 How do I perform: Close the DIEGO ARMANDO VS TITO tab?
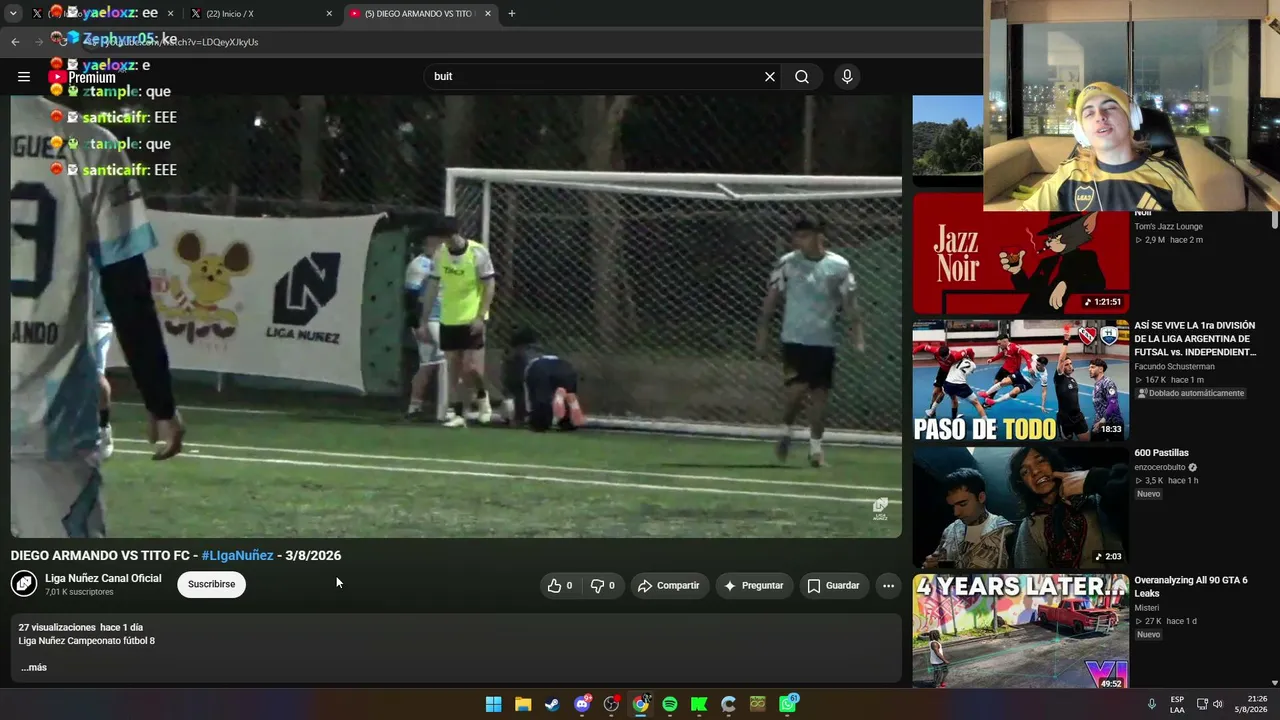coord(488,14)
